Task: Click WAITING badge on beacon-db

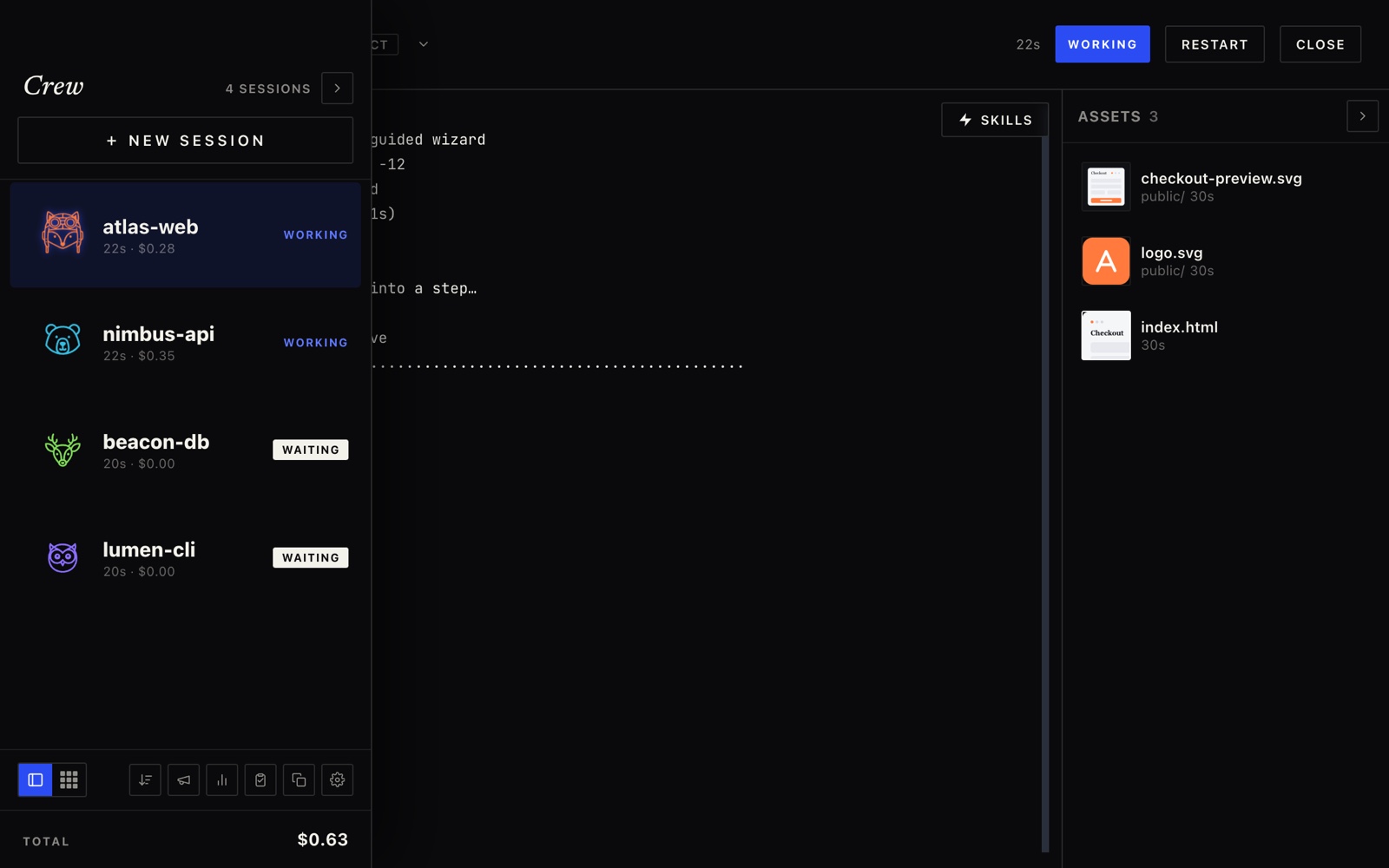Action: pos(311,450)
